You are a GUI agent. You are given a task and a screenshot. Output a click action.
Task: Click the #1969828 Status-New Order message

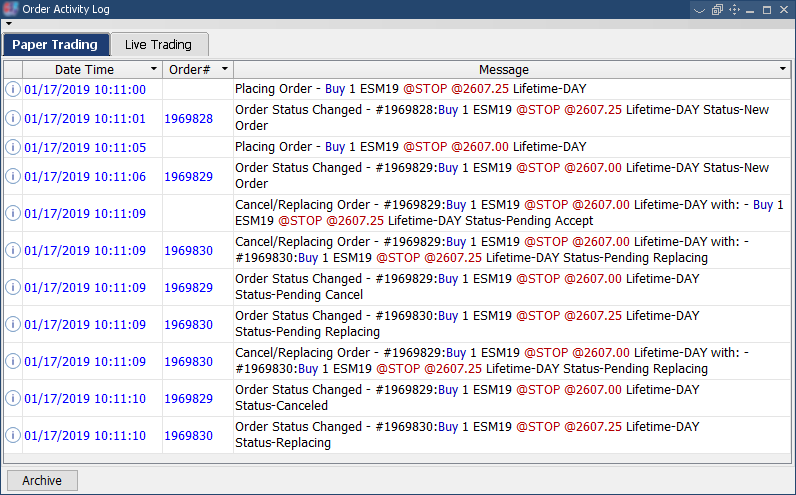502,118
